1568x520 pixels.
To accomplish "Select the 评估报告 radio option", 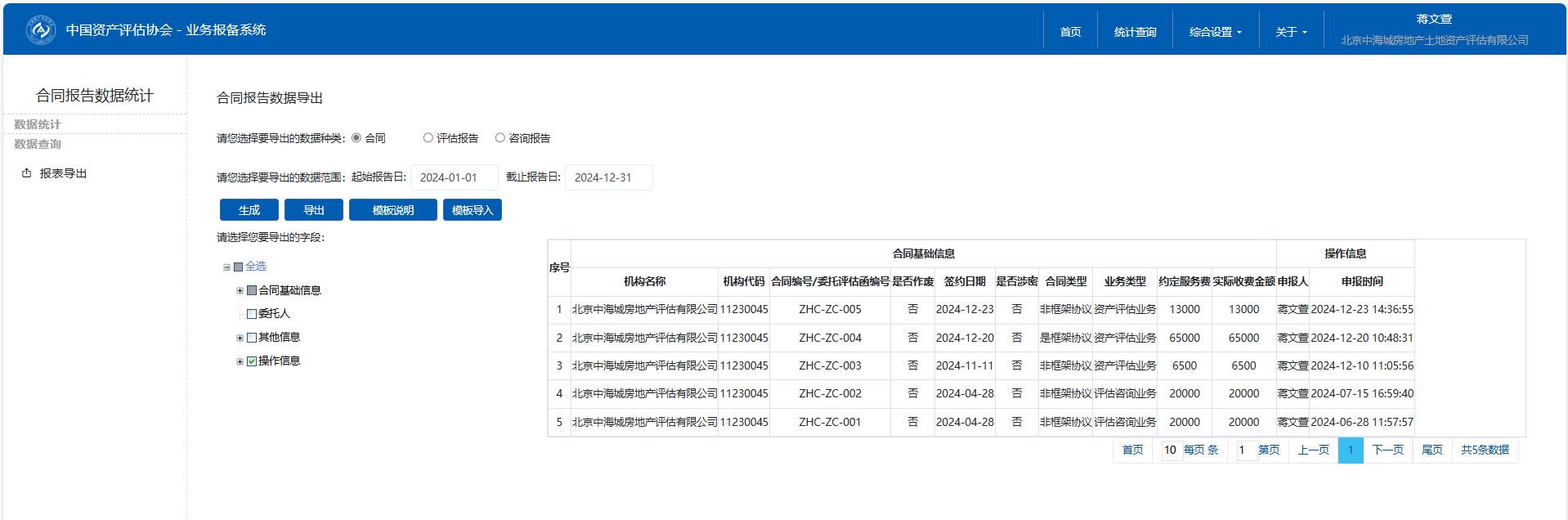I will coord(428,138).
